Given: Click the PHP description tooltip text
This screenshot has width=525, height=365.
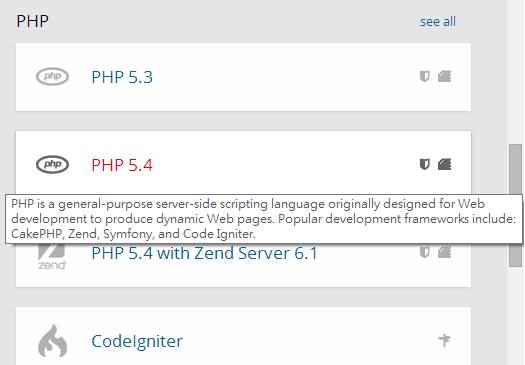Looking at the screenshot, I should point(264,219).
